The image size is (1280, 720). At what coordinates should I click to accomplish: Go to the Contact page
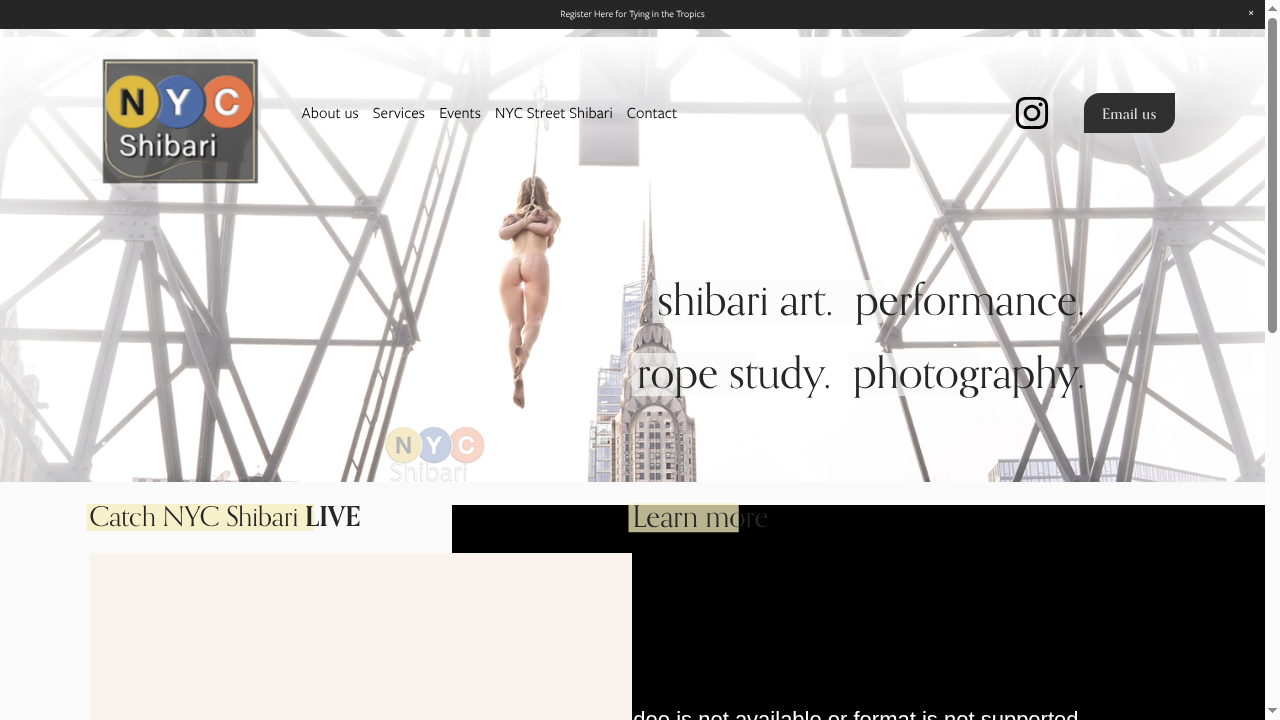[651, 113]
